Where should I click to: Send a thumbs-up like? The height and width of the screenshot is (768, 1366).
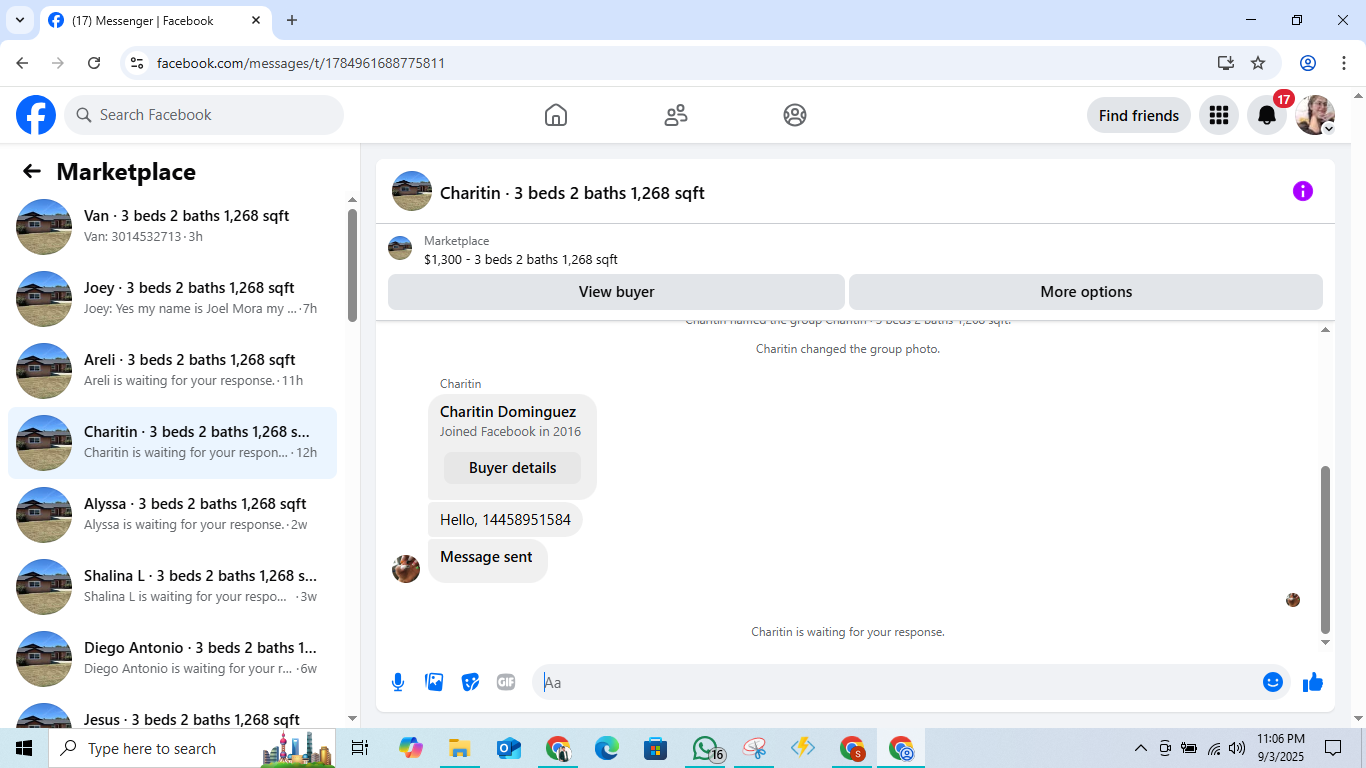1313,682
